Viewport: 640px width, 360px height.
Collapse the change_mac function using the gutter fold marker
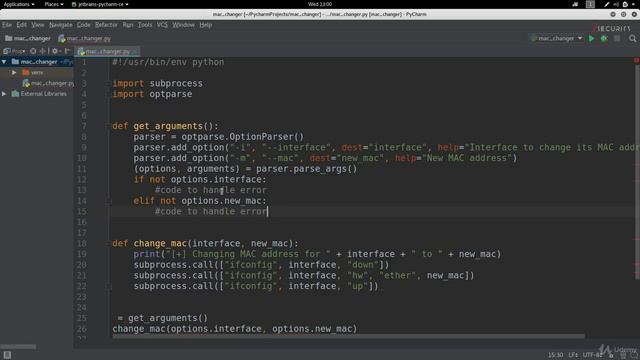pyautogui.click(x=109, y=244)
